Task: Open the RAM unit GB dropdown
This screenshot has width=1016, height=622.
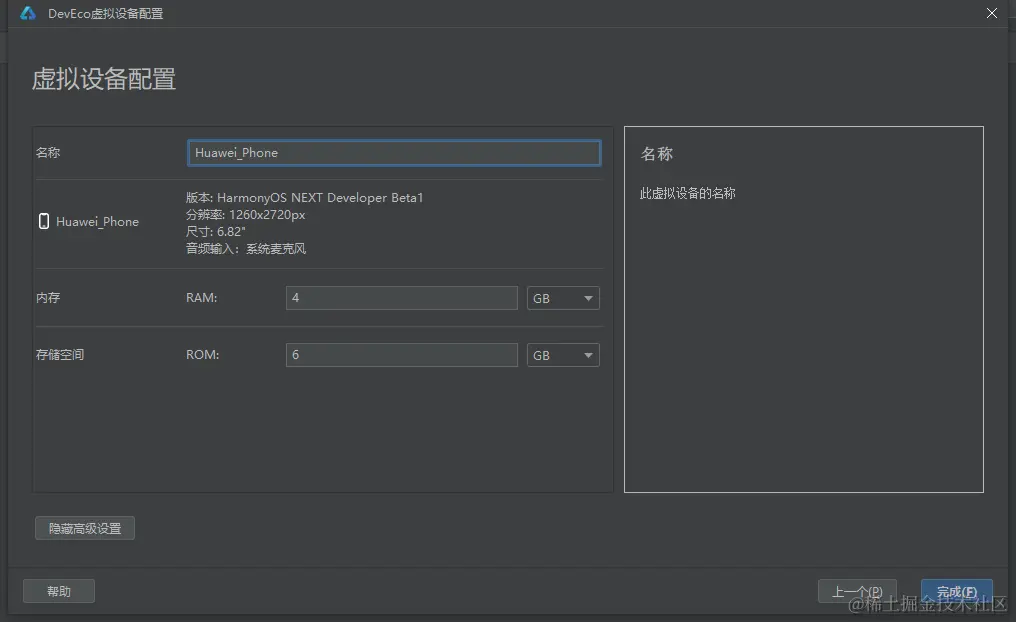Action: [563, 298]
